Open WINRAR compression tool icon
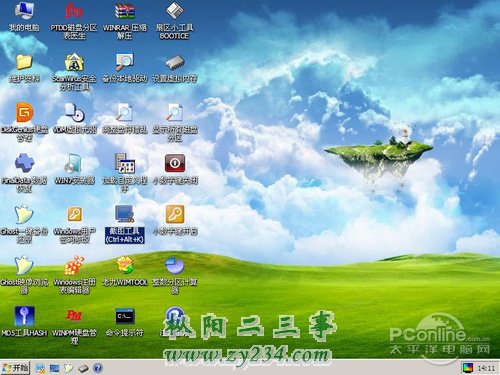Image resolution: width=500 pixels, height=375 pixels. [124, 11]
